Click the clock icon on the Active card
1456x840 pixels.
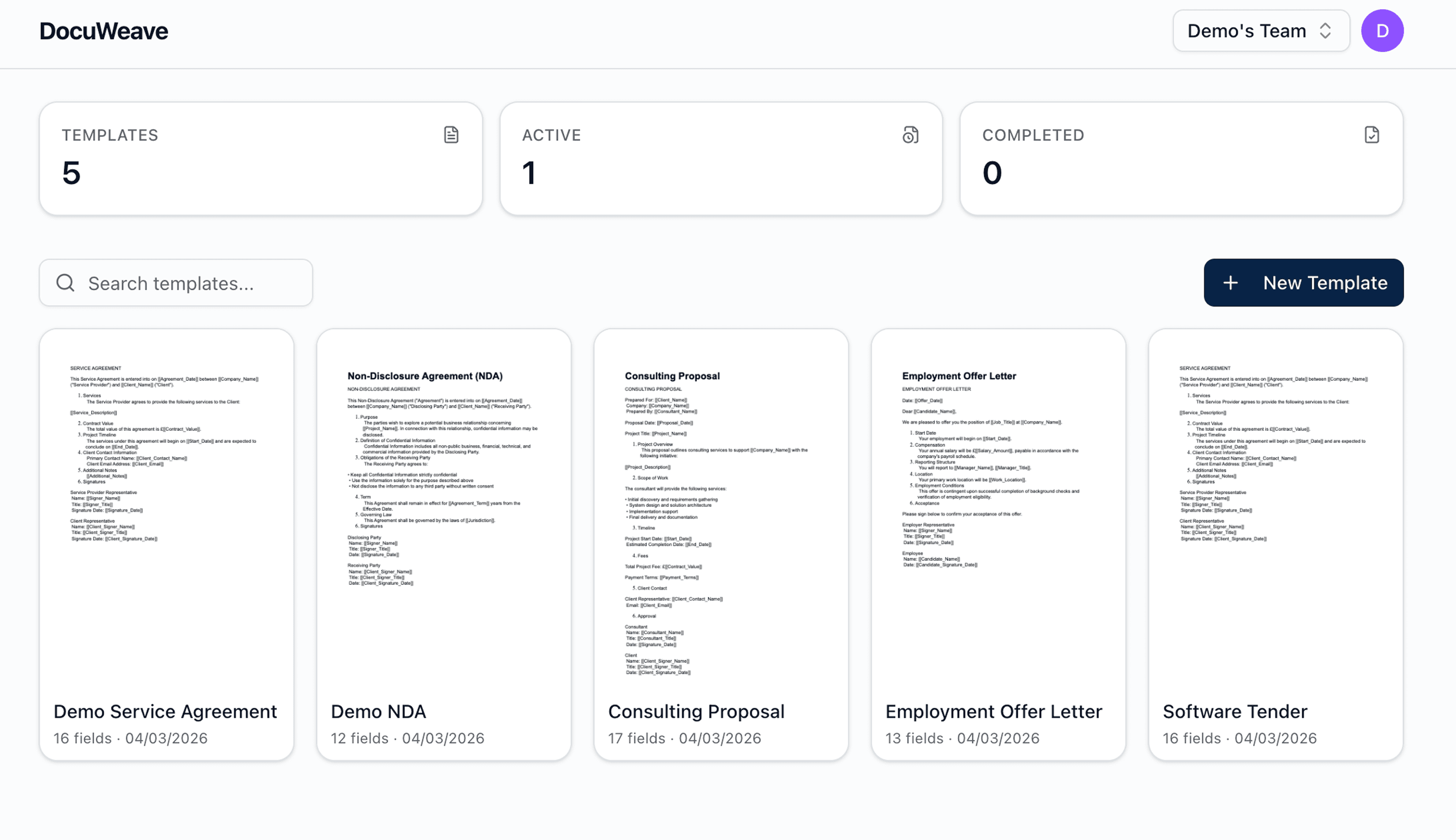(x=910, y=134)
